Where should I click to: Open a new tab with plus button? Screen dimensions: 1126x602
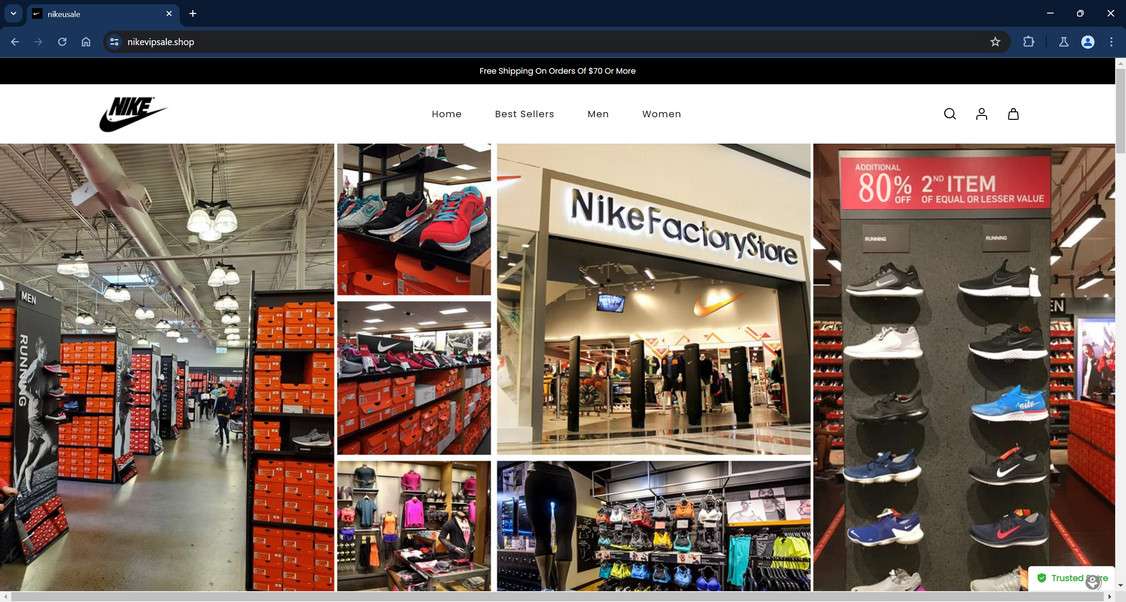coord(192,13)
